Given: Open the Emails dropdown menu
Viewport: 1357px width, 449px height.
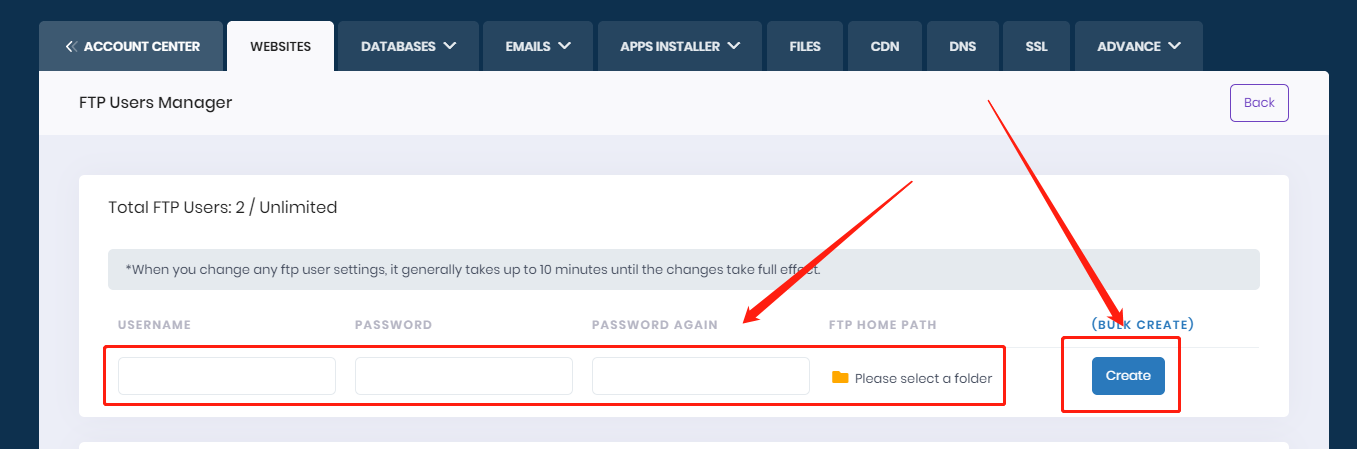Looking at the screenshot, I should pos(538,46).
